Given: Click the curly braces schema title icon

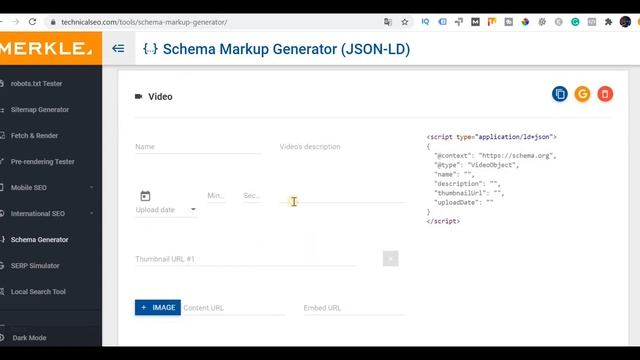Looking at the screenshot, I should tap(150, 49).
